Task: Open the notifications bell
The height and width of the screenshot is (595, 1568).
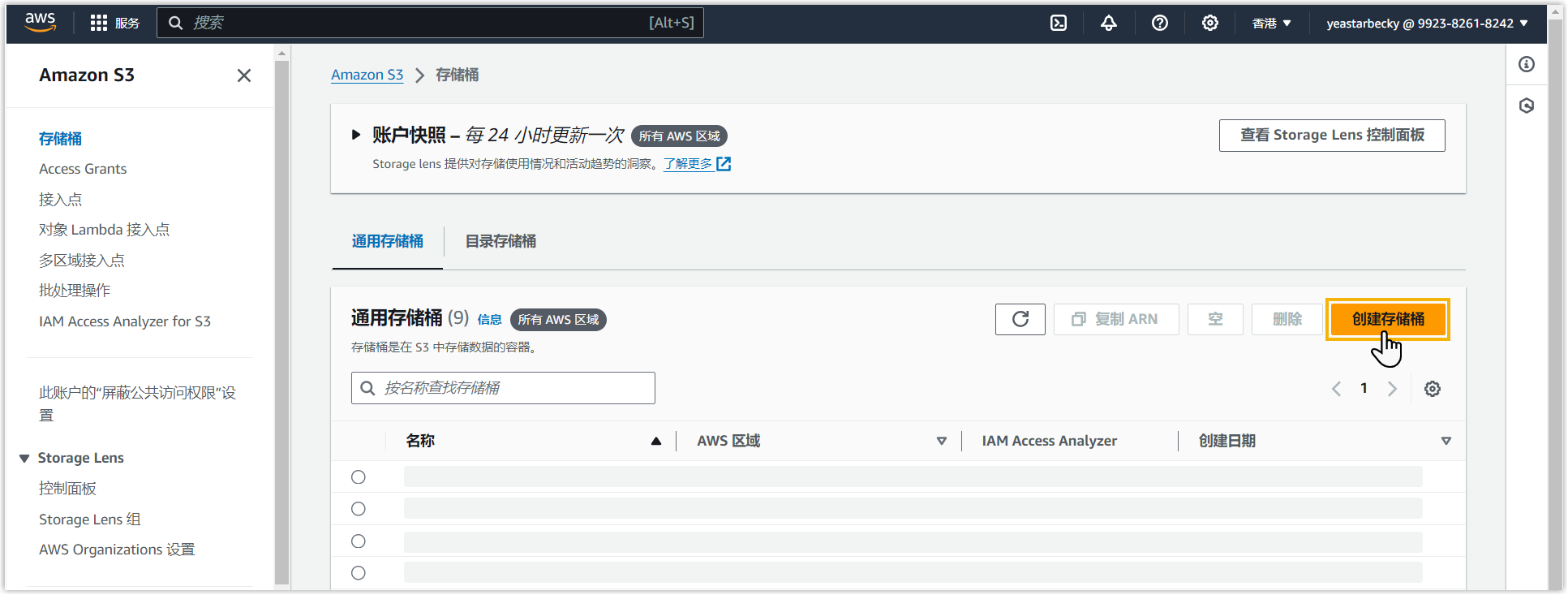Action: pos(1108,24)
